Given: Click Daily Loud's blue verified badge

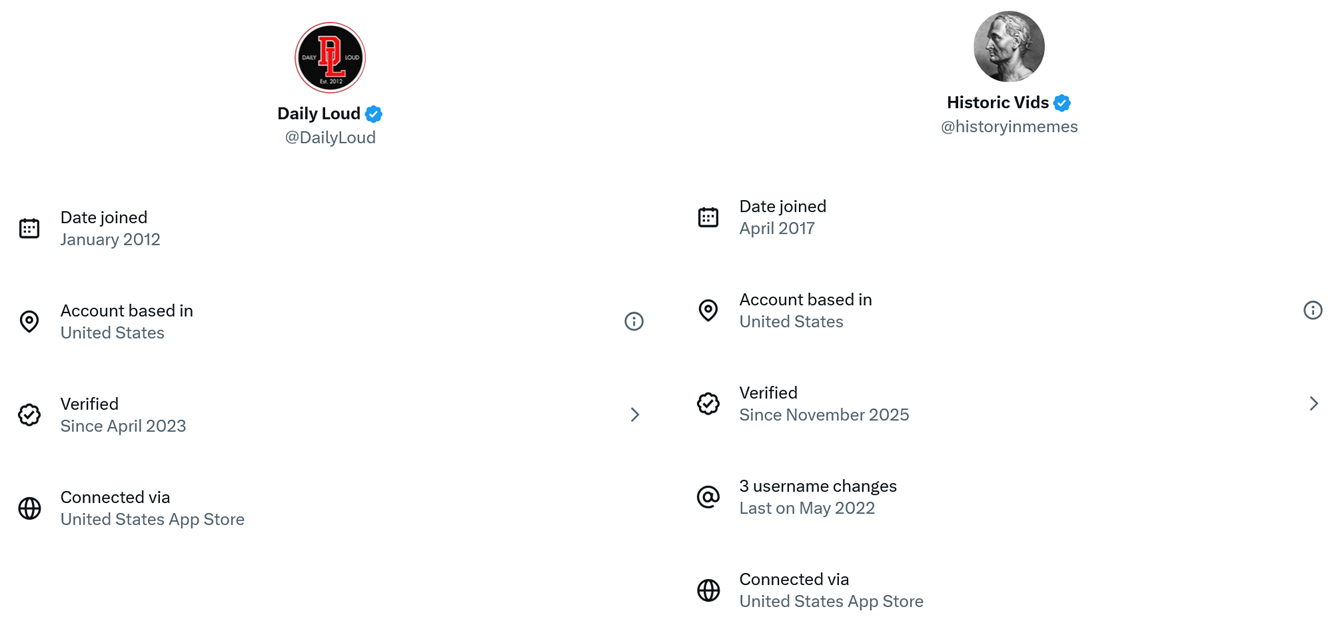Looking at the screenshot, I should coord(374,114).
